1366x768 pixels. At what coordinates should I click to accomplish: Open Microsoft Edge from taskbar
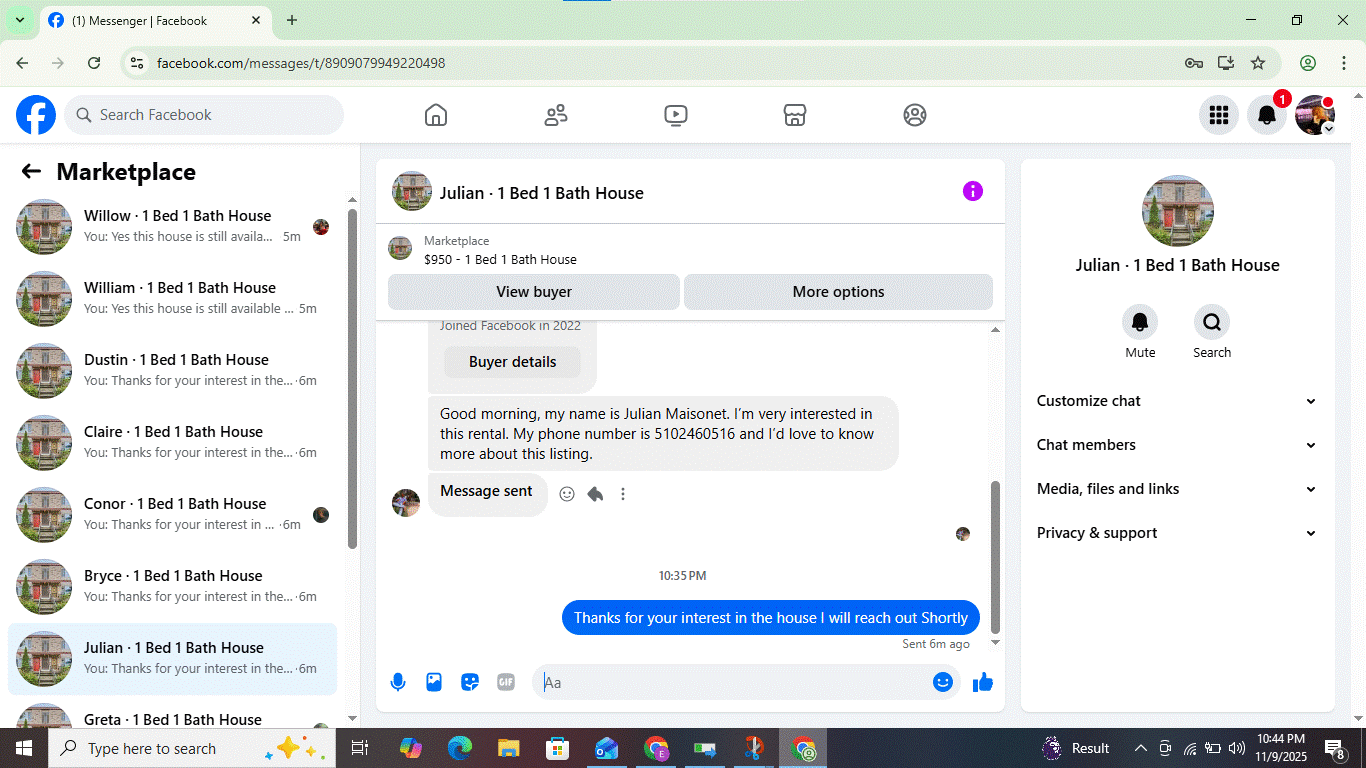[460, 748]
